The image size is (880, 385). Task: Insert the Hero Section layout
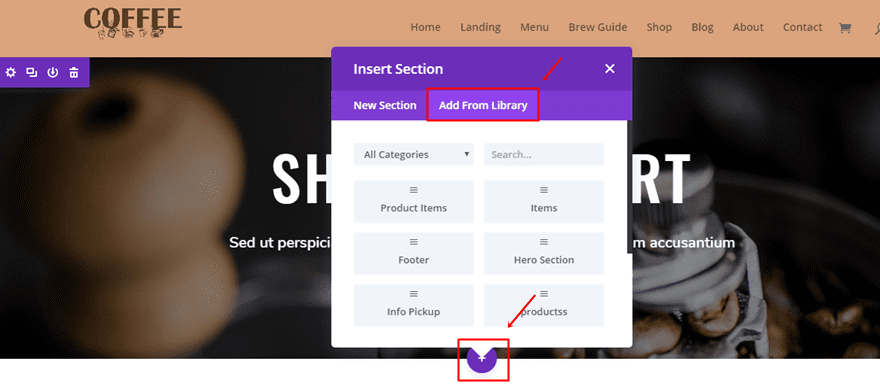[544, 254]
